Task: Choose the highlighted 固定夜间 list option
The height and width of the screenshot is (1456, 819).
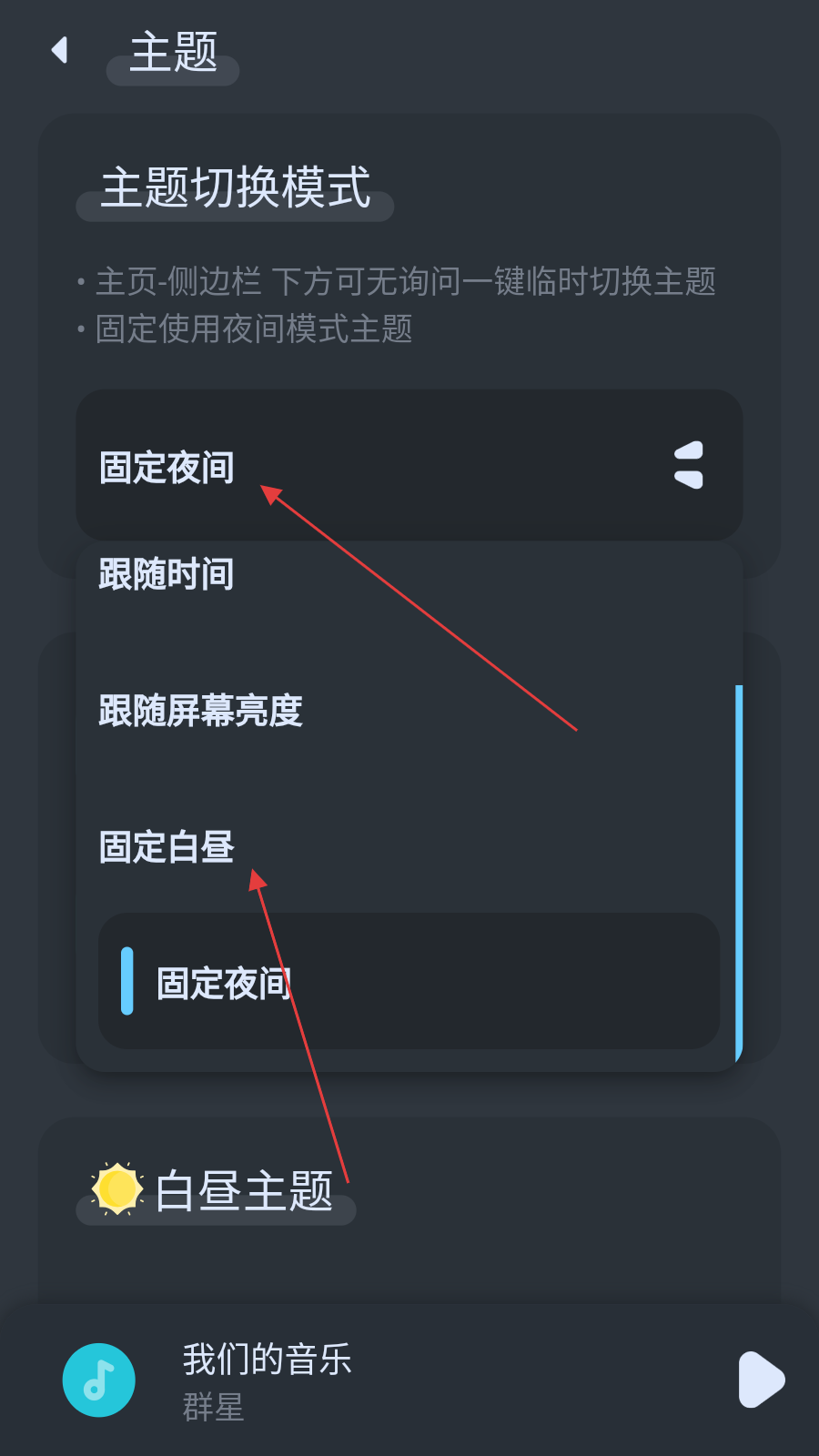Action: 409,981
